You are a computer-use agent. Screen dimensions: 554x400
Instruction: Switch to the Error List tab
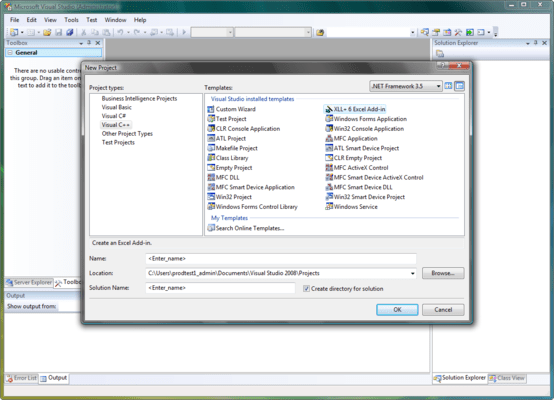pos(22,378)
